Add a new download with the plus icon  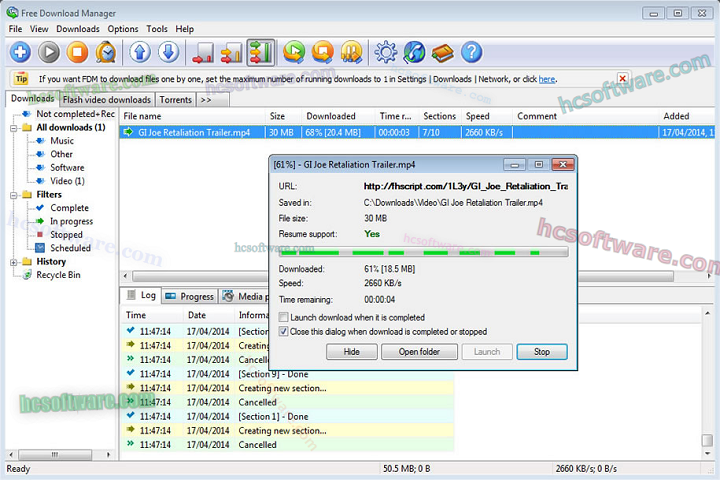pos(20,52)
